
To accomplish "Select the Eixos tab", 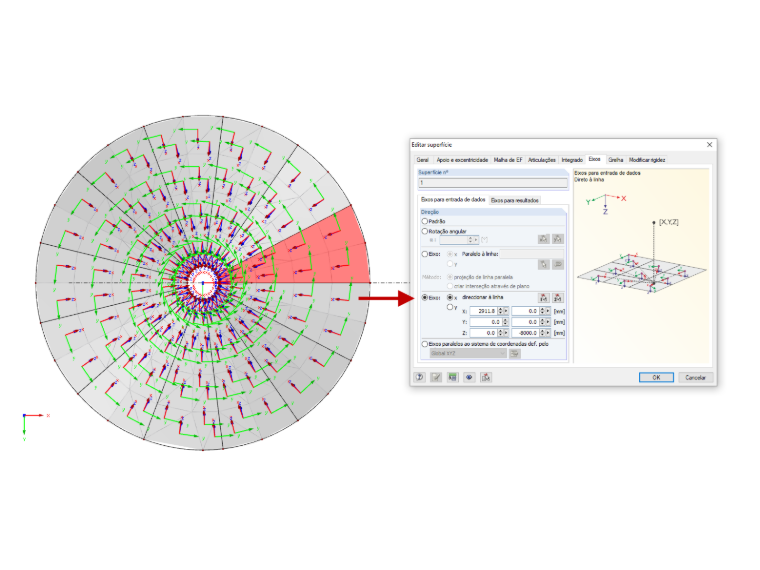I will pyautogui.click(x=595, y=159).
